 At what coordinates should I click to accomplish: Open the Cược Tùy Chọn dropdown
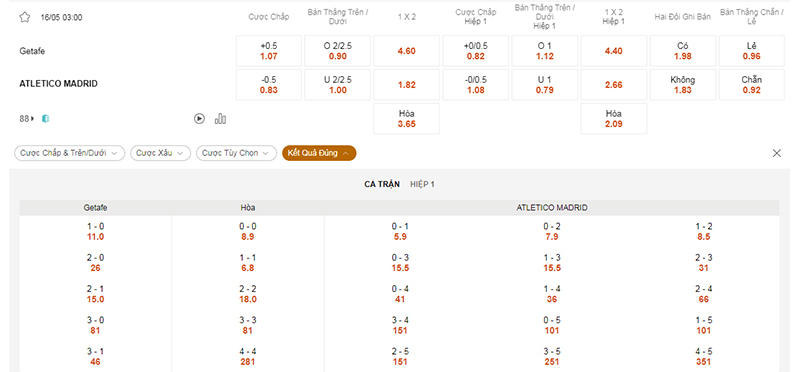point(236,153)
